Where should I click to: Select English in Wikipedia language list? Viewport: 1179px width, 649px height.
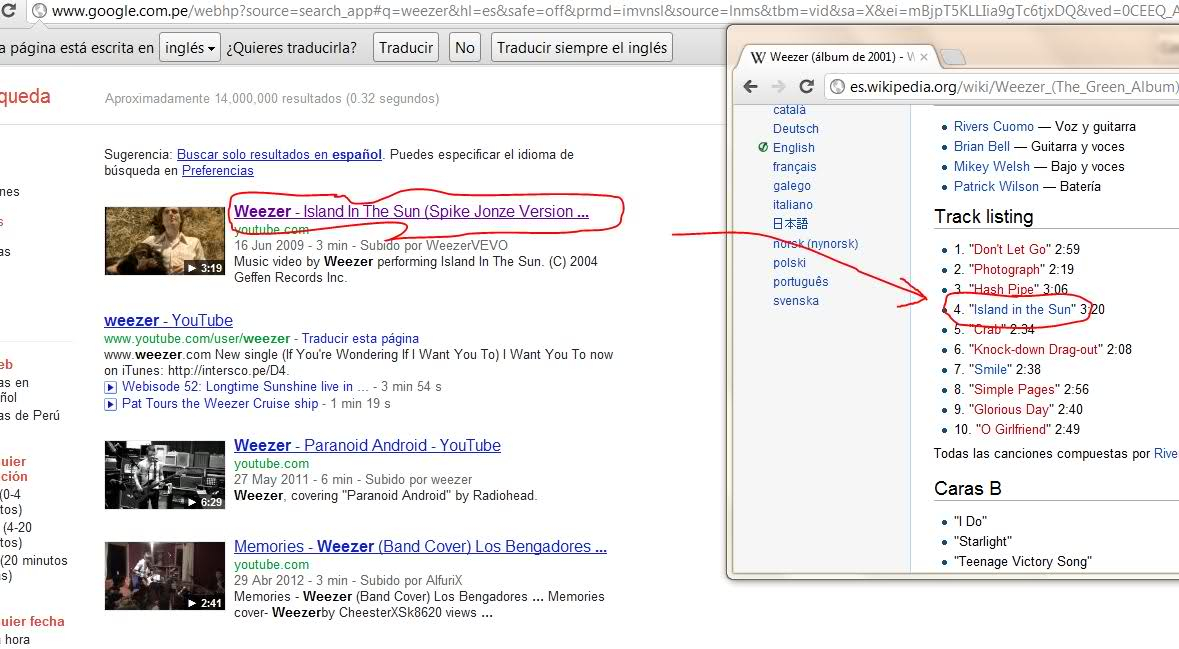[793, 148]
